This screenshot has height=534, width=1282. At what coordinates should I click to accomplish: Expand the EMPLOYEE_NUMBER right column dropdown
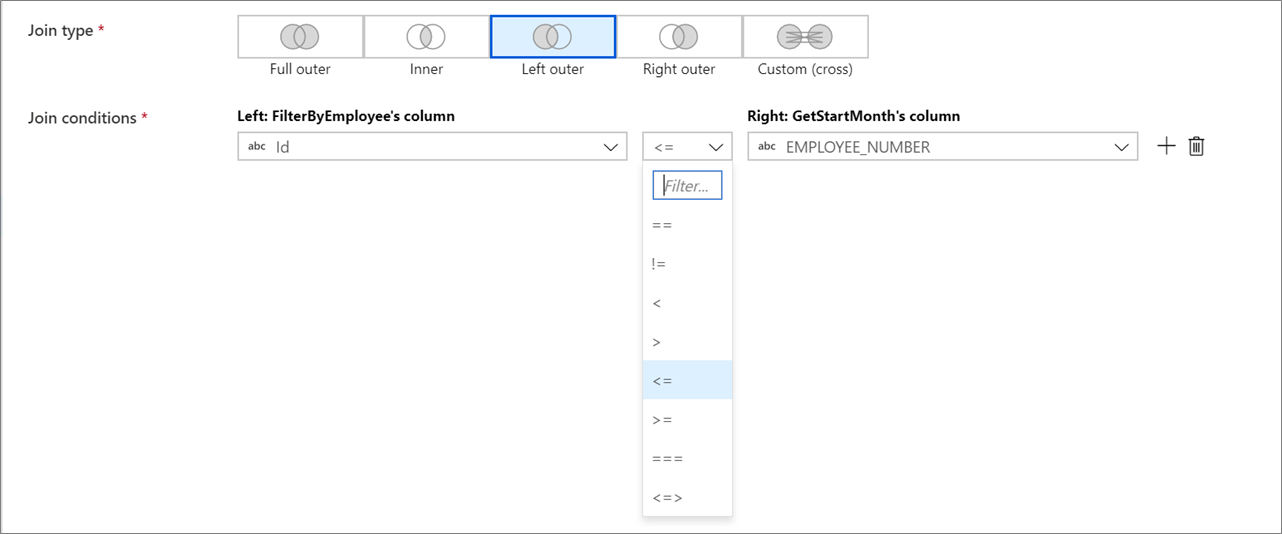(x=942, y=146)
